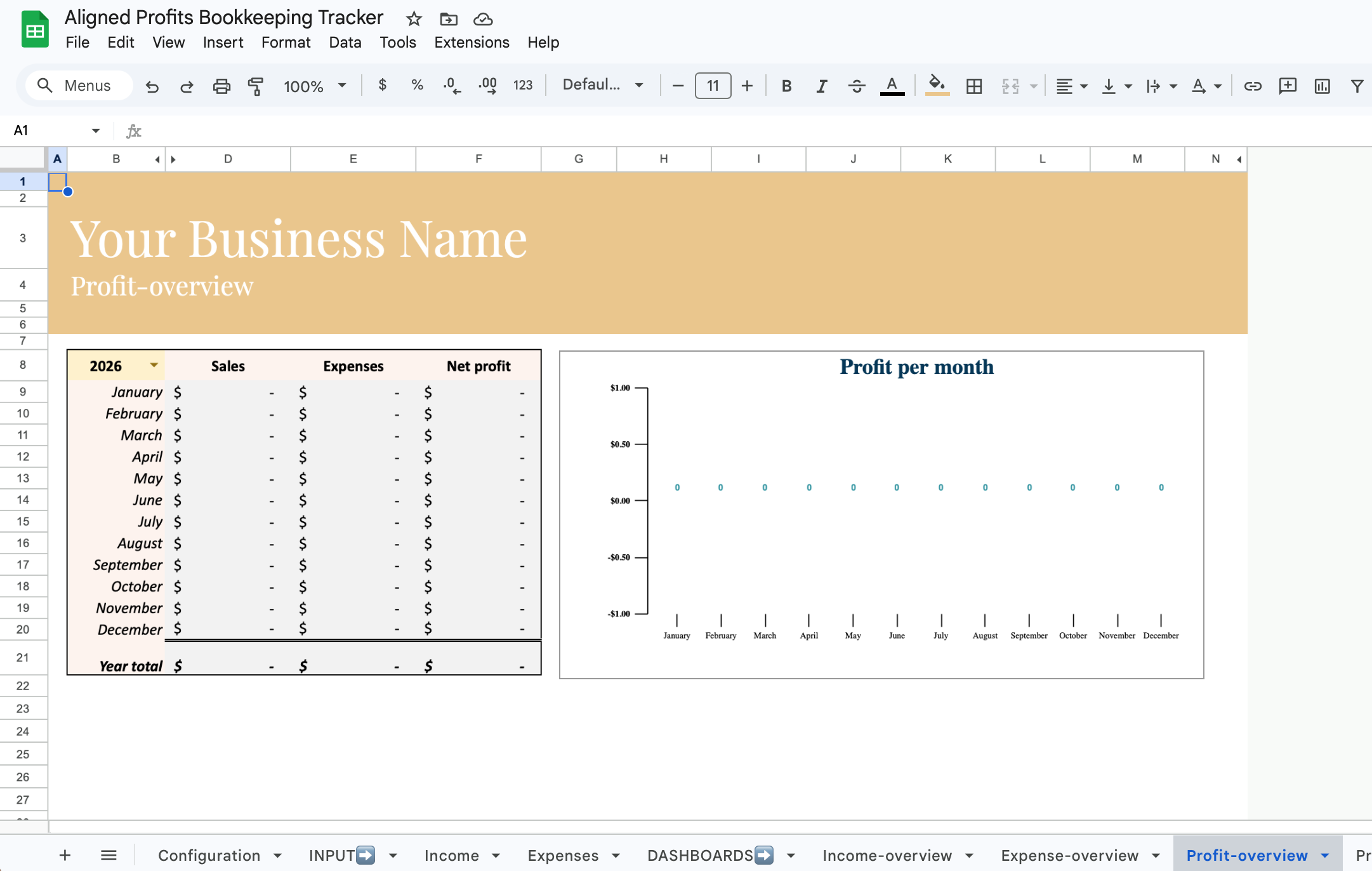Open the 2026 year dropdown
Image resolution: width=1372 pixels, height=871 pixels.
click(x=154, y=365)
